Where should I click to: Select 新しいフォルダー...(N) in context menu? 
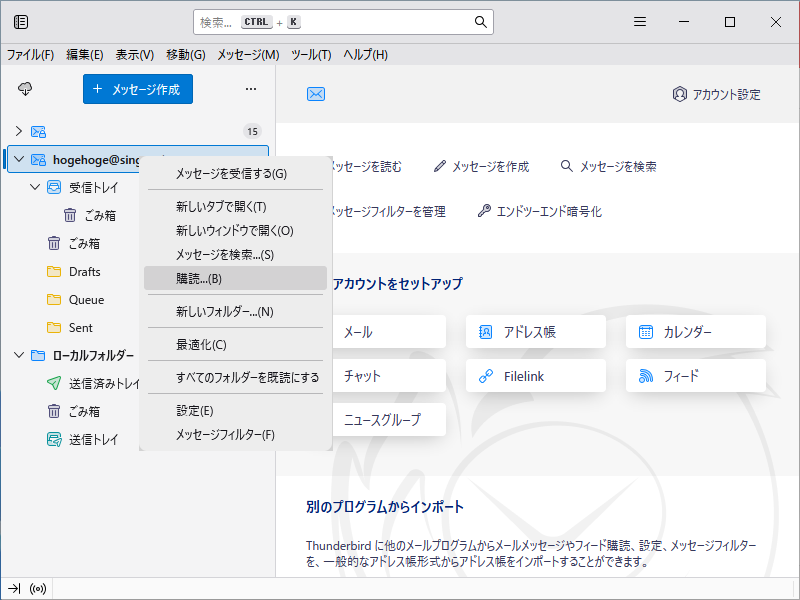pos(235,311)
